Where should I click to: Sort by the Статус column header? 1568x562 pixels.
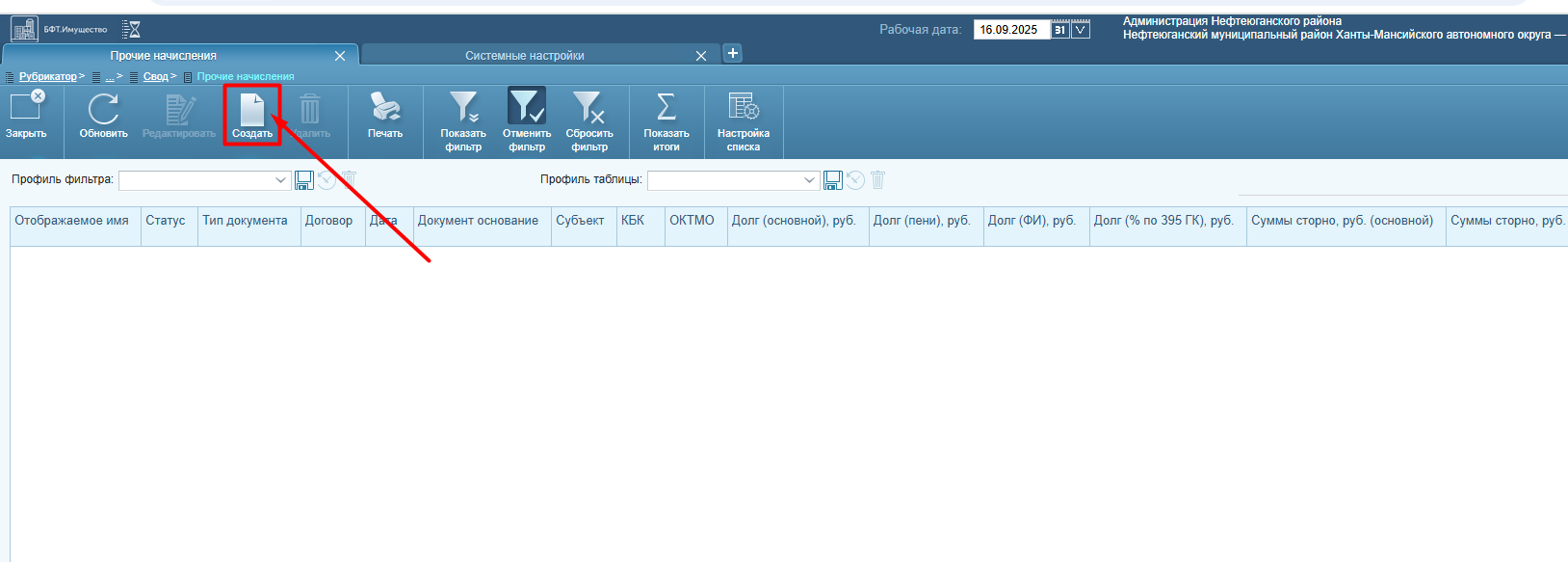166,221
